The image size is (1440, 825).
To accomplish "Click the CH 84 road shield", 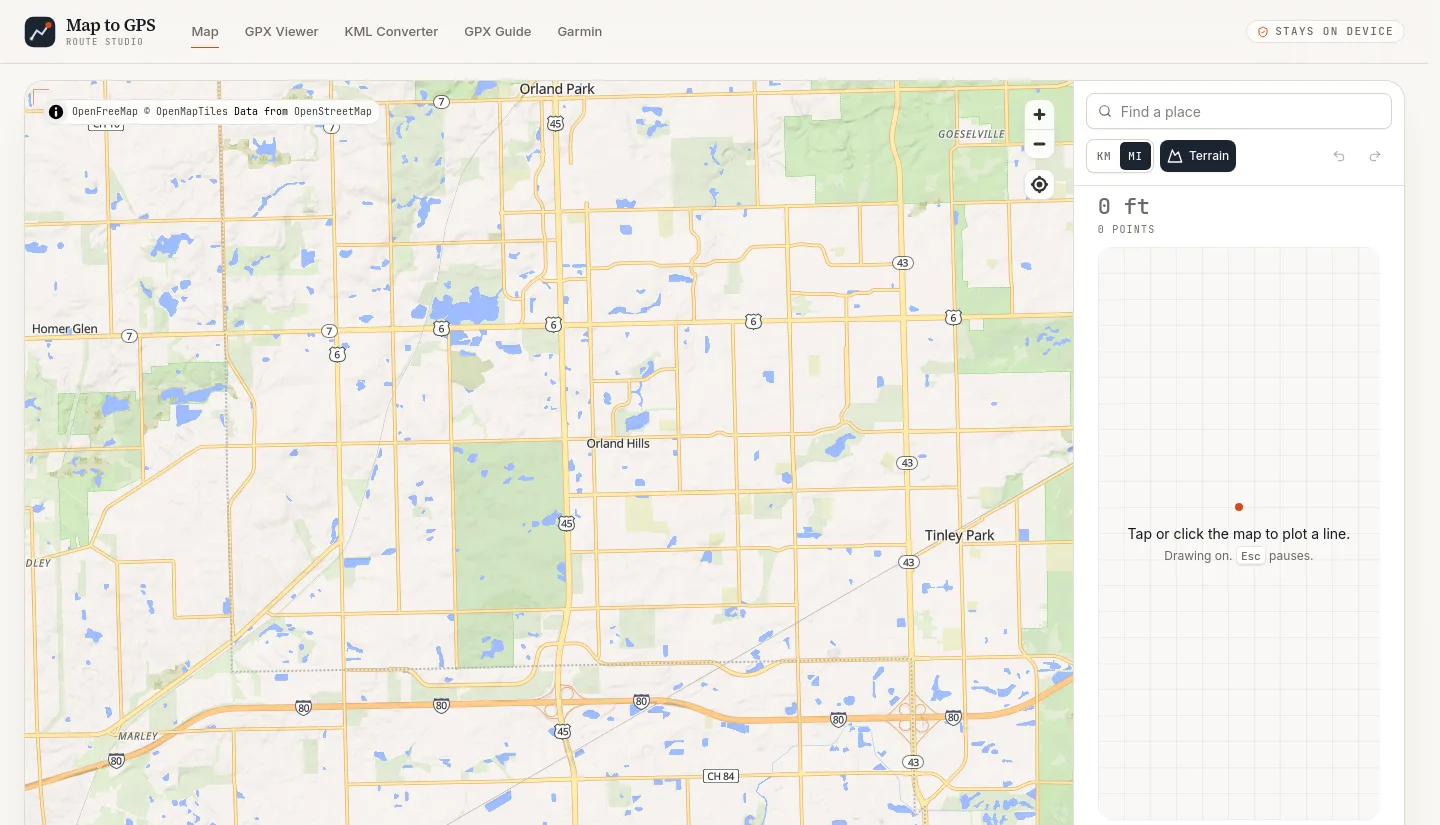I will [x=720, y=776].
